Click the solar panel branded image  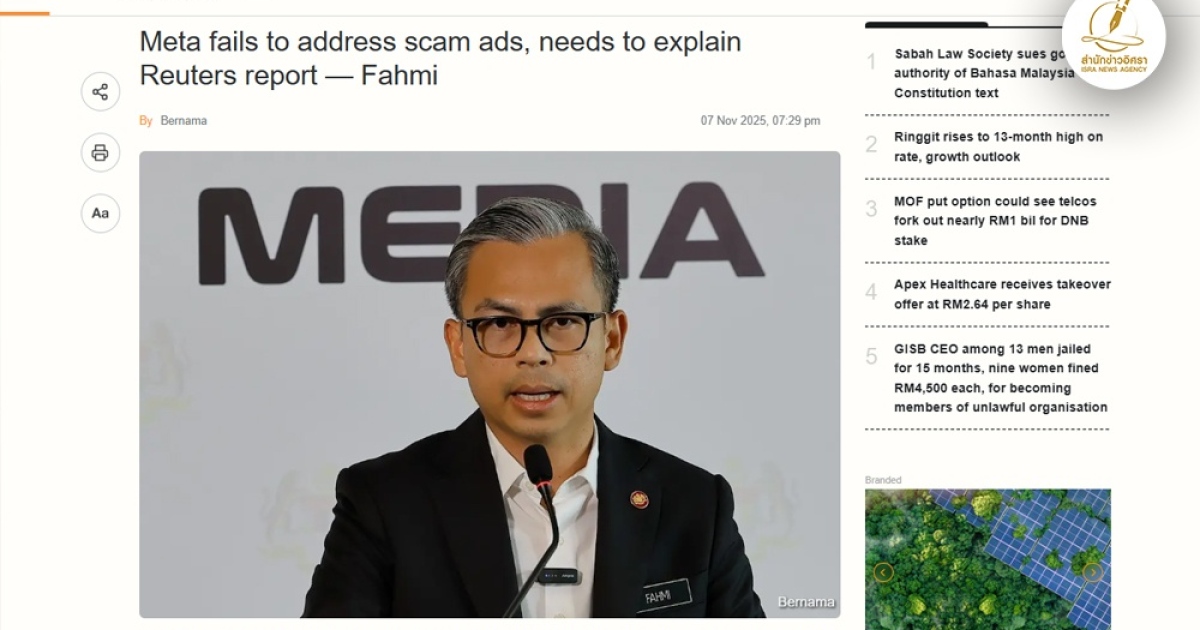pyautogui.click(x=987, y=559)
